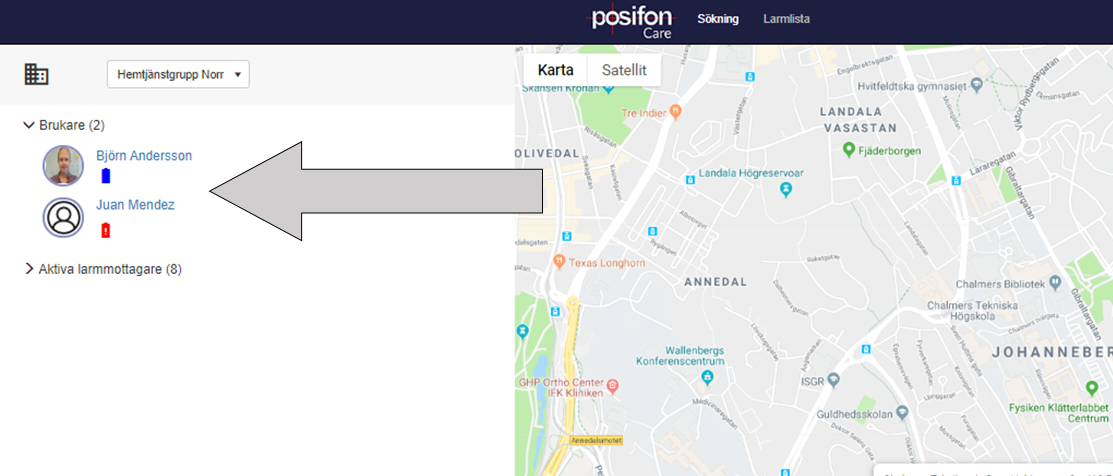Open the Sökning page
Screen dimensions: 1113x476
[718, 19]
